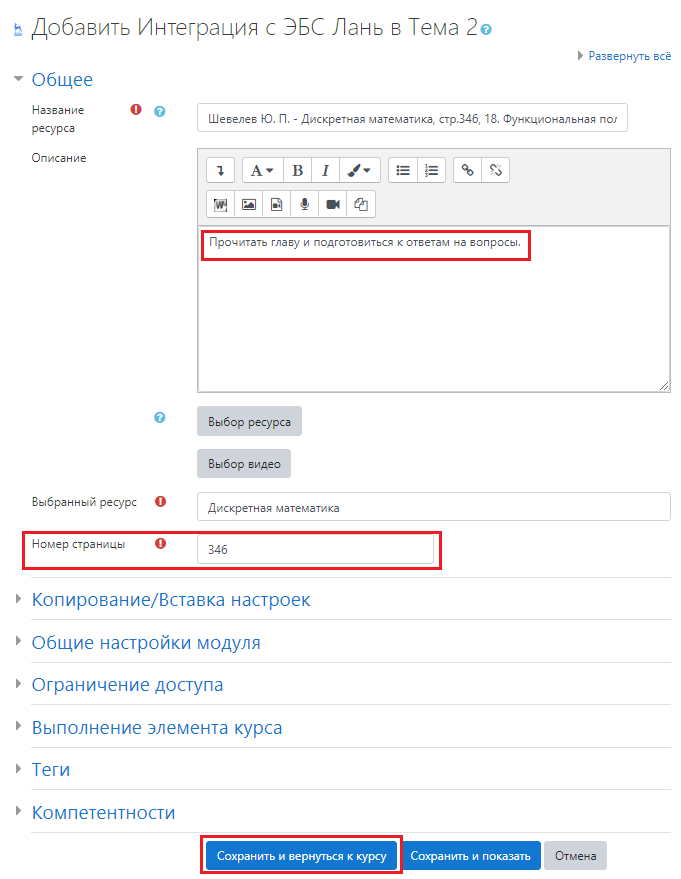Screen dimensions: 681x879
Task: Record video with the camera icon
Action: pos(333,204)
